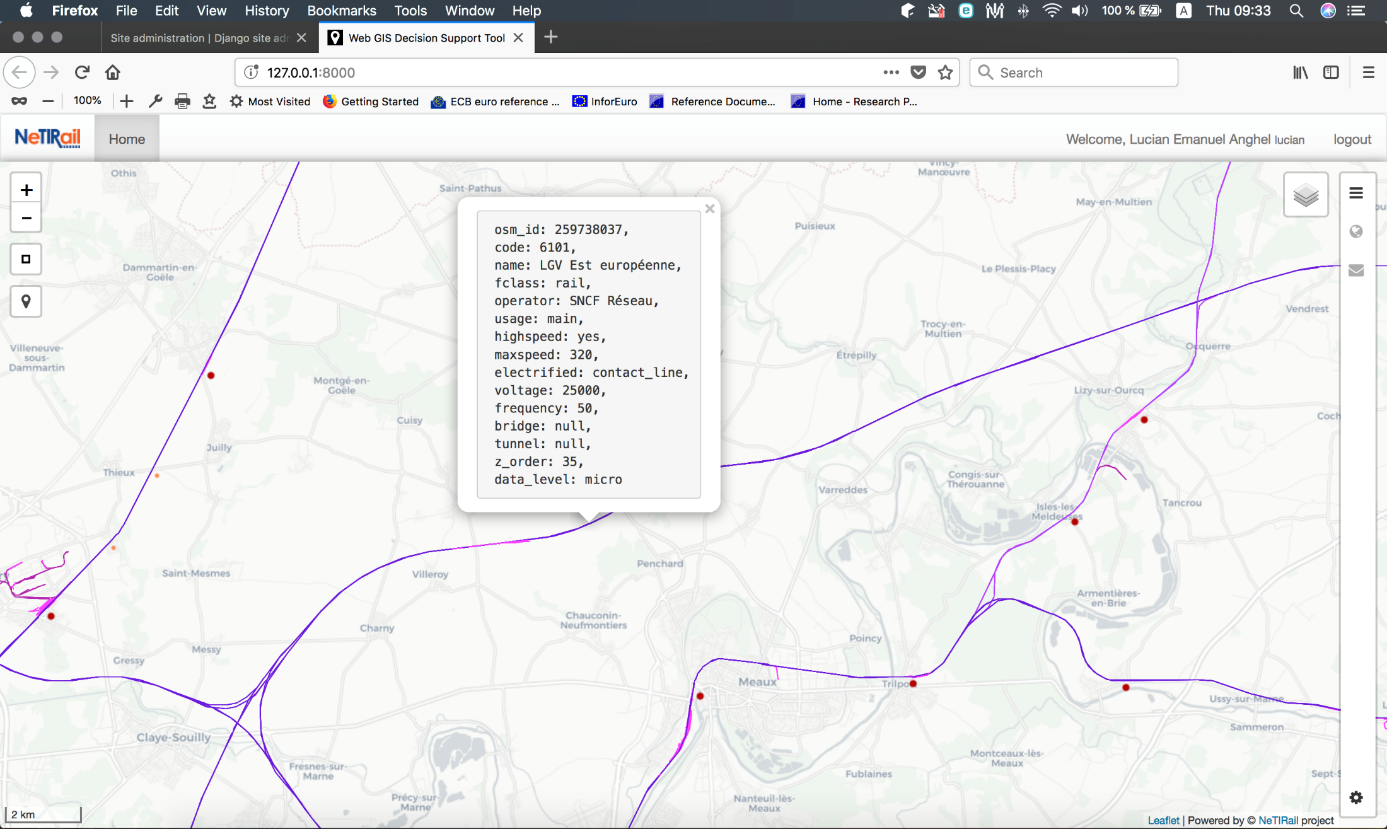Image resolution: width=1387 pixels, height=829 pixels.
Task: Open the map layers control
Action: (x=1305, y=195)
